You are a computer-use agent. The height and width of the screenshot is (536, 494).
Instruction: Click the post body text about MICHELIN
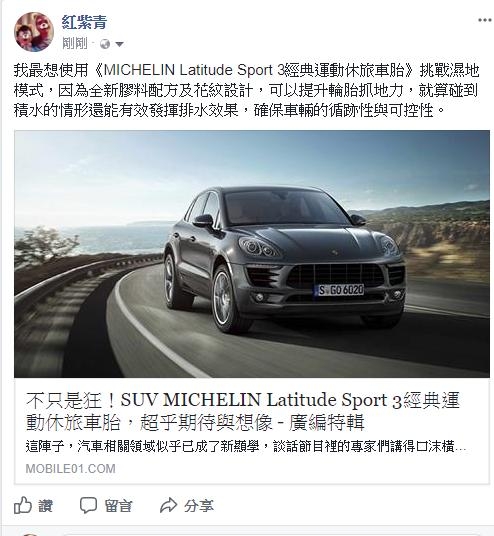pos(246,90)
